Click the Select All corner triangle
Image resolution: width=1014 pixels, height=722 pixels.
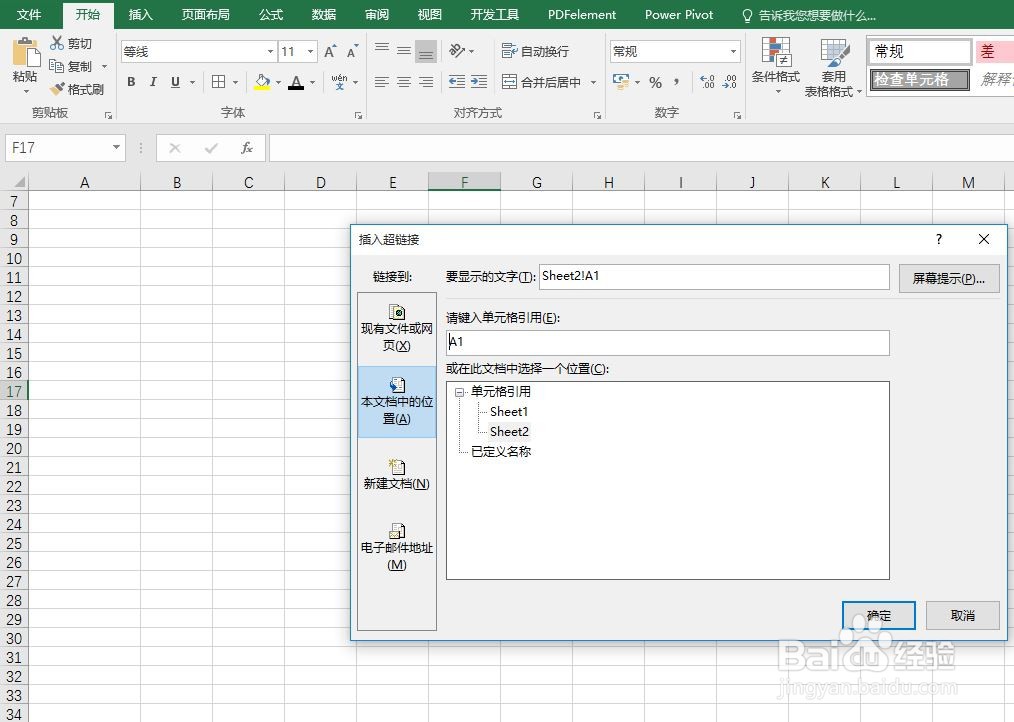19,182
